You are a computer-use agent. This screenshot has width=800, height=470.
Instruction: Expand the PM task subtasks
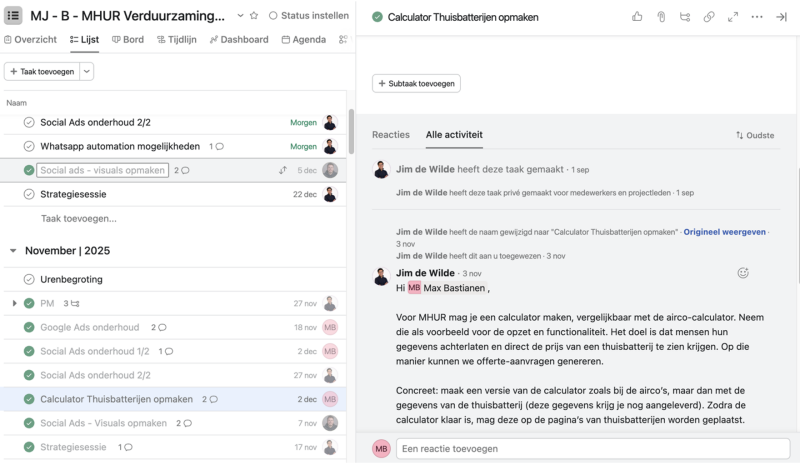(14, 303)
